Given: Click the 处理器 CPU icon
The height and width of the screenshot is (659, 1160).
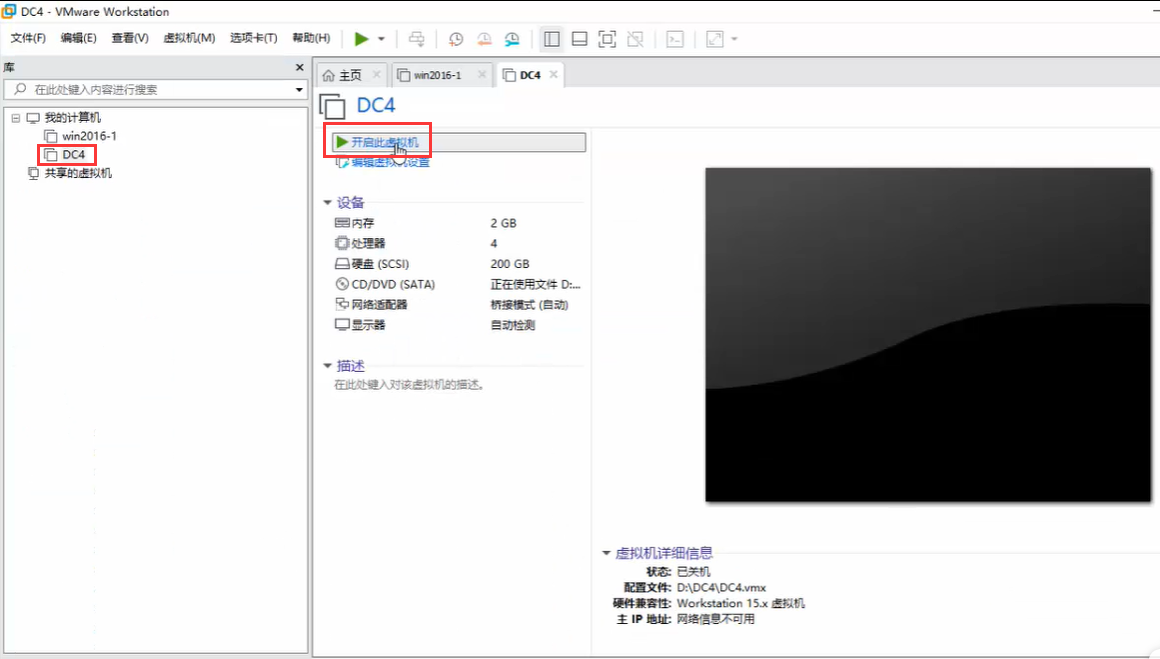Looking at the screenshot, I should pos(342,243).
